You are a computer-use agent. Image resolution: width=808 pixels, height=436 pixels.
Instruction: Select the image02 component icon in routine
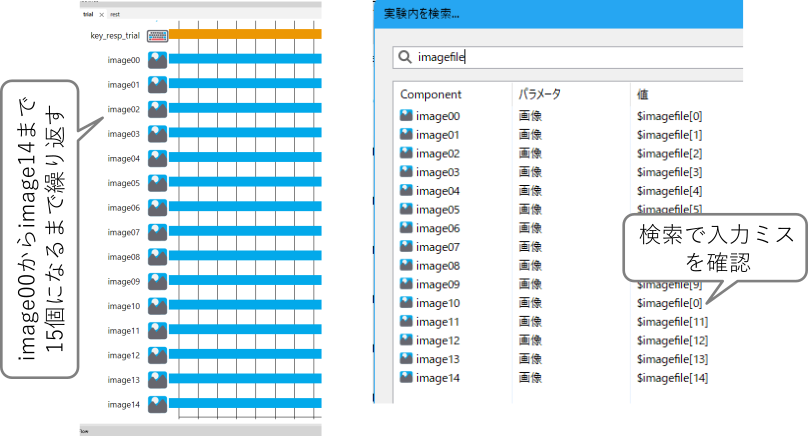click(157, 109)
